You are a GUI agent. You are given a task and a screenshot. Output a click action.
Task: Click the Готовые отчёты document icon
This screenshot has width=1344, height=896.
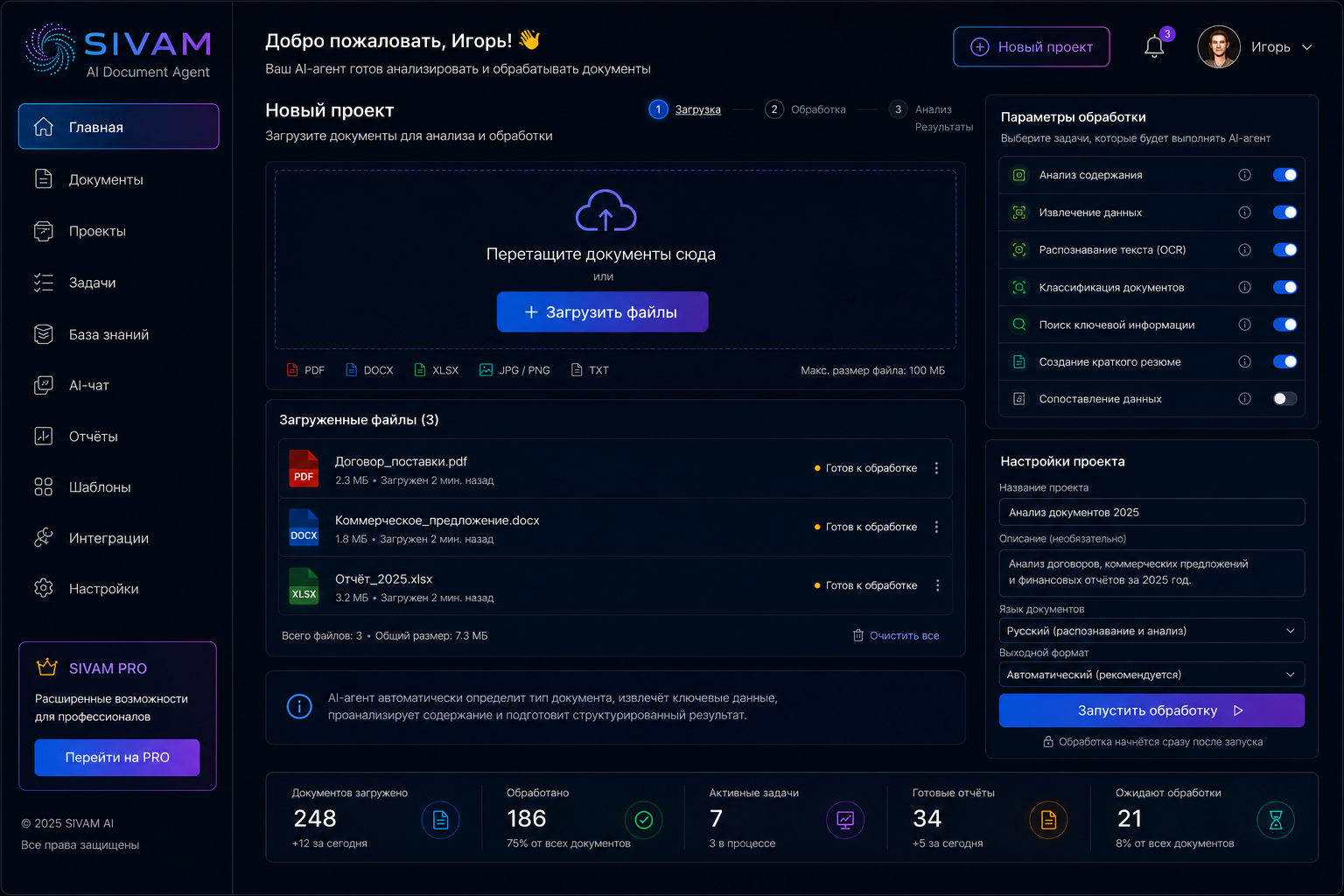[x=1048, y=820]
